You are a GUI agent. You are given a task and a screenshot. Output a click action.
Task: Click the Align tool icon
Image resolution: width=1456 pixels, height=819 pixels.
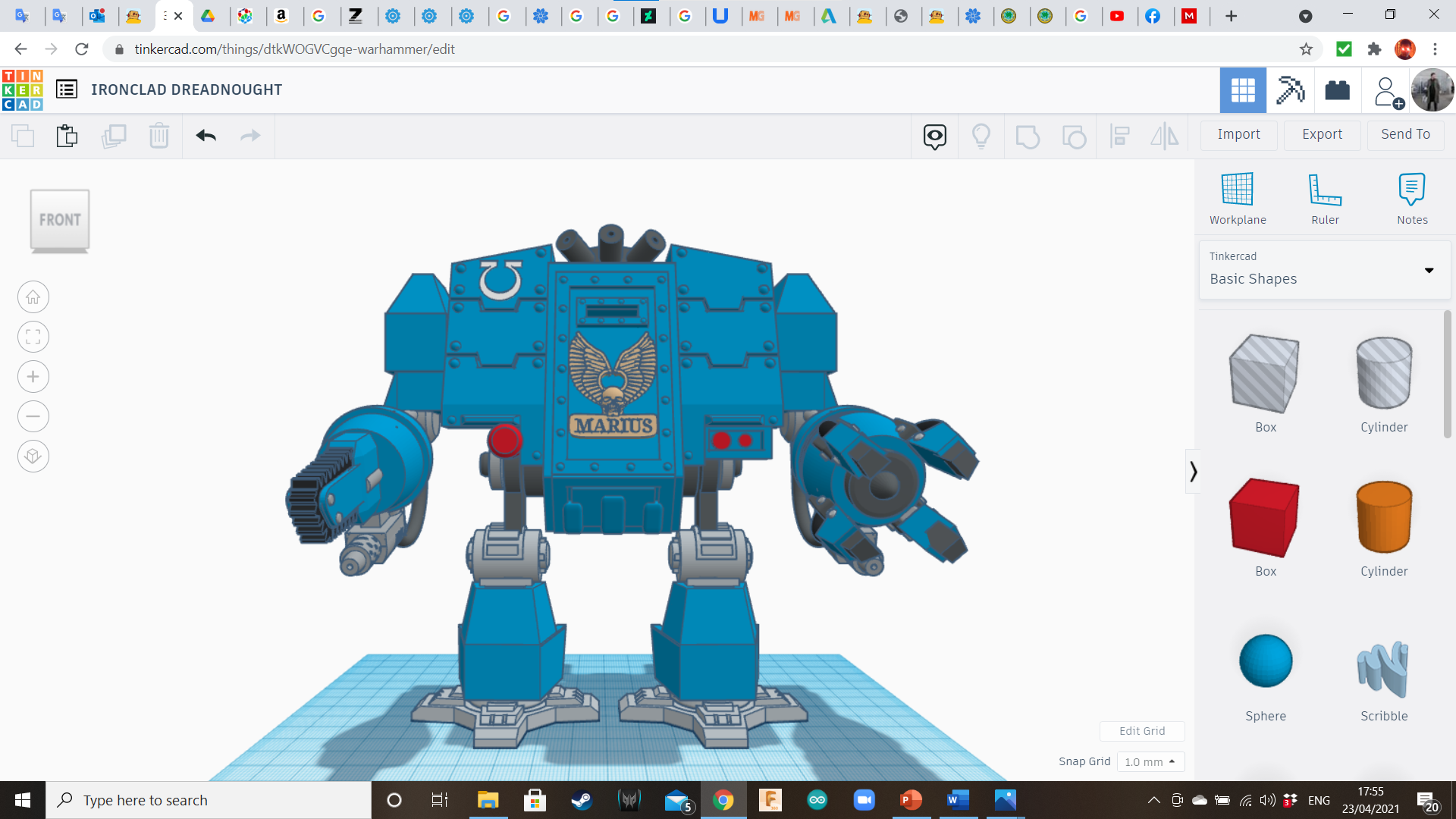1120,136
